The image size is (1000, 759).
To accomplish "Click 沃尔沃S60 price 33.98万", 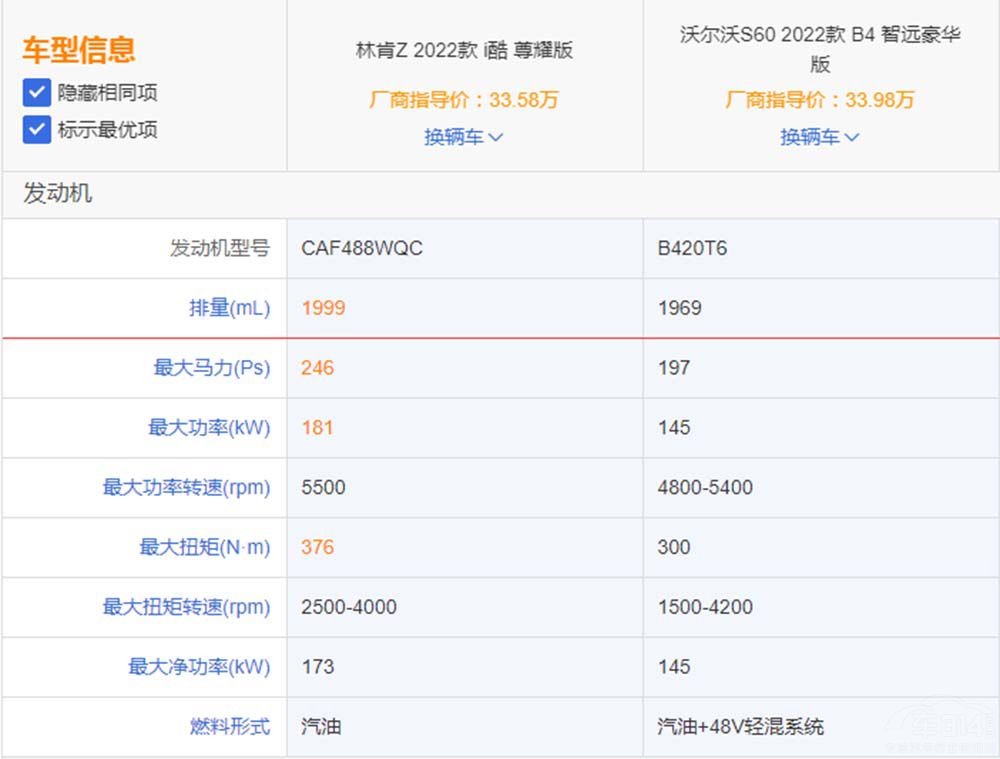I will pyautogui.click(x=819, y=100).
